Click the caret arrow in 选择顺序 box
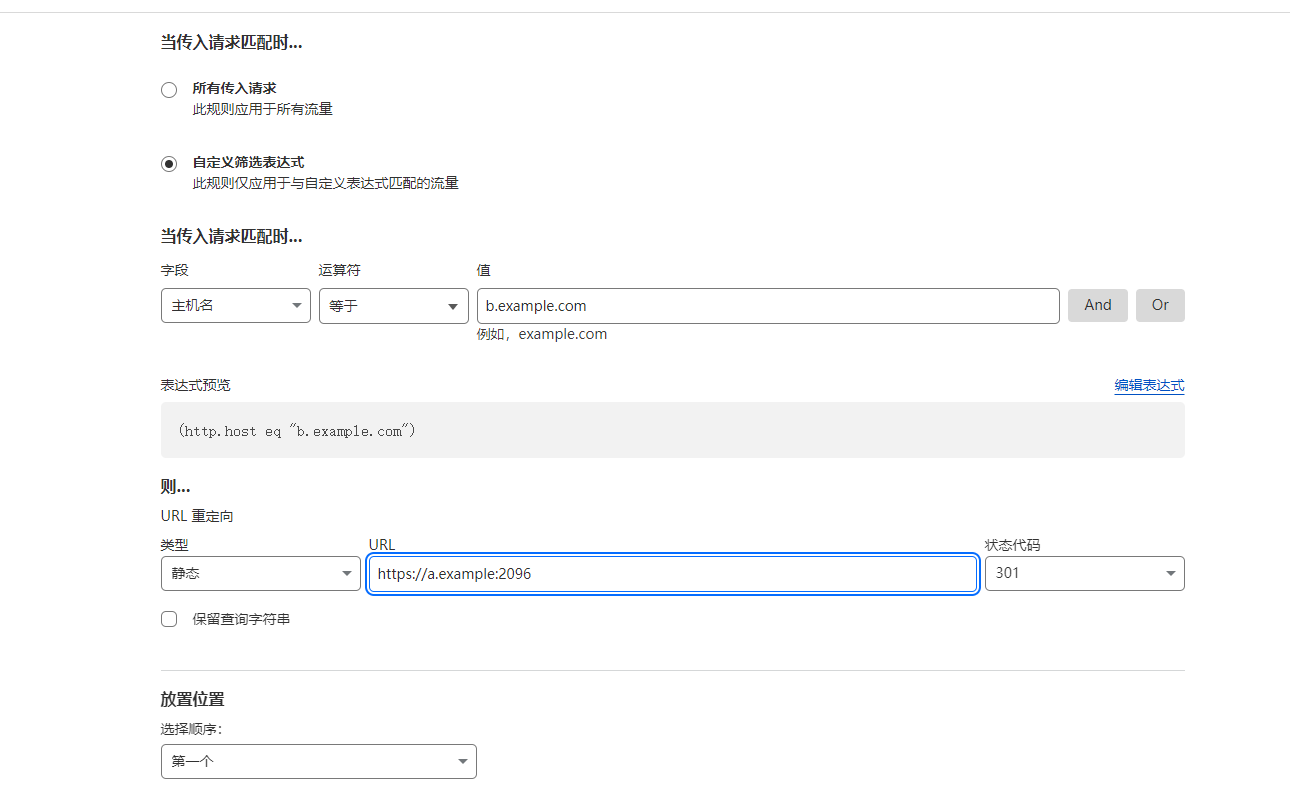This screenshot has height=798, width=1290. (x=462, y=762)
